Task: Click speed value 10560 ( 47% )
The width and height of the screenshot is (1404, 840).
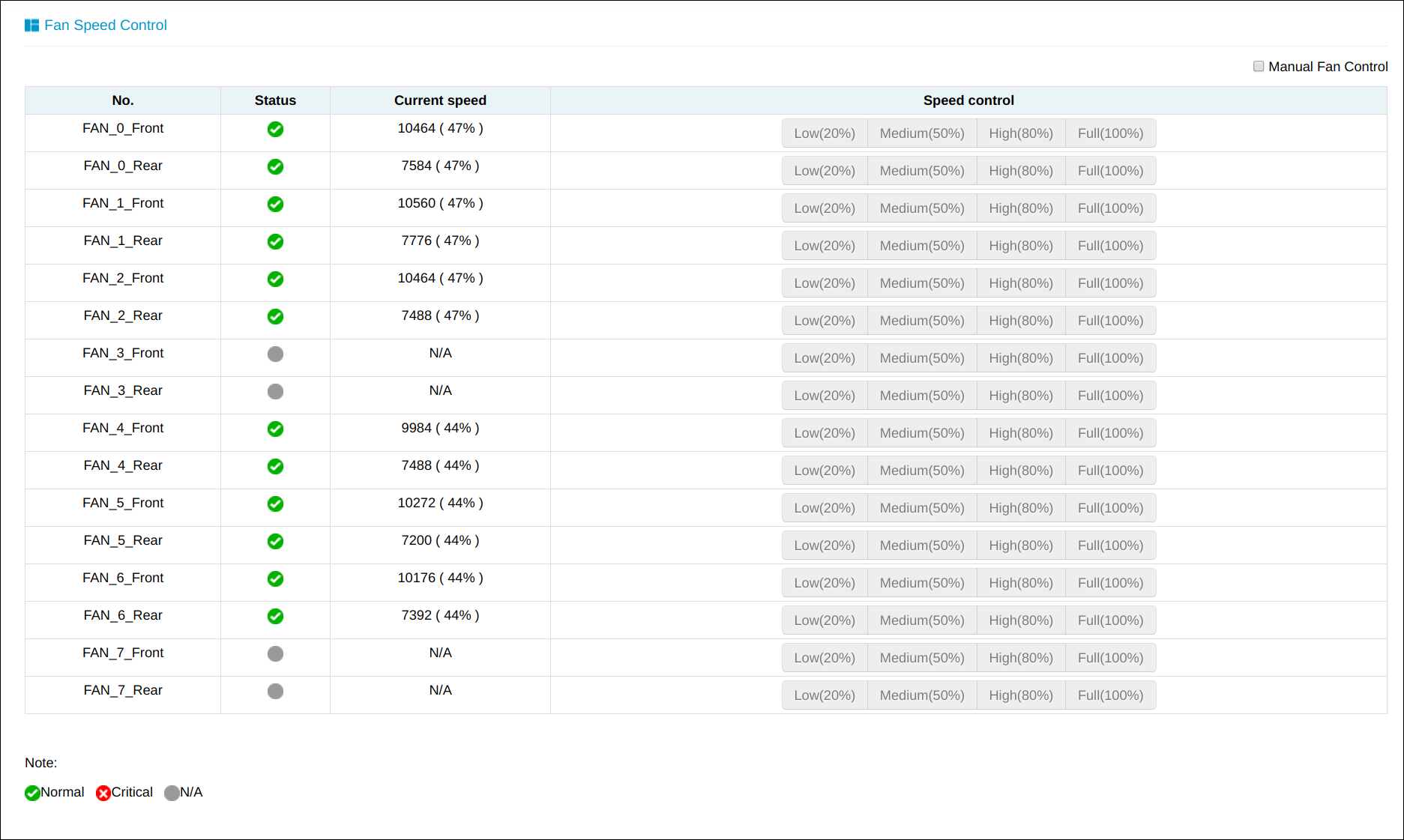Action: (440, 203)
